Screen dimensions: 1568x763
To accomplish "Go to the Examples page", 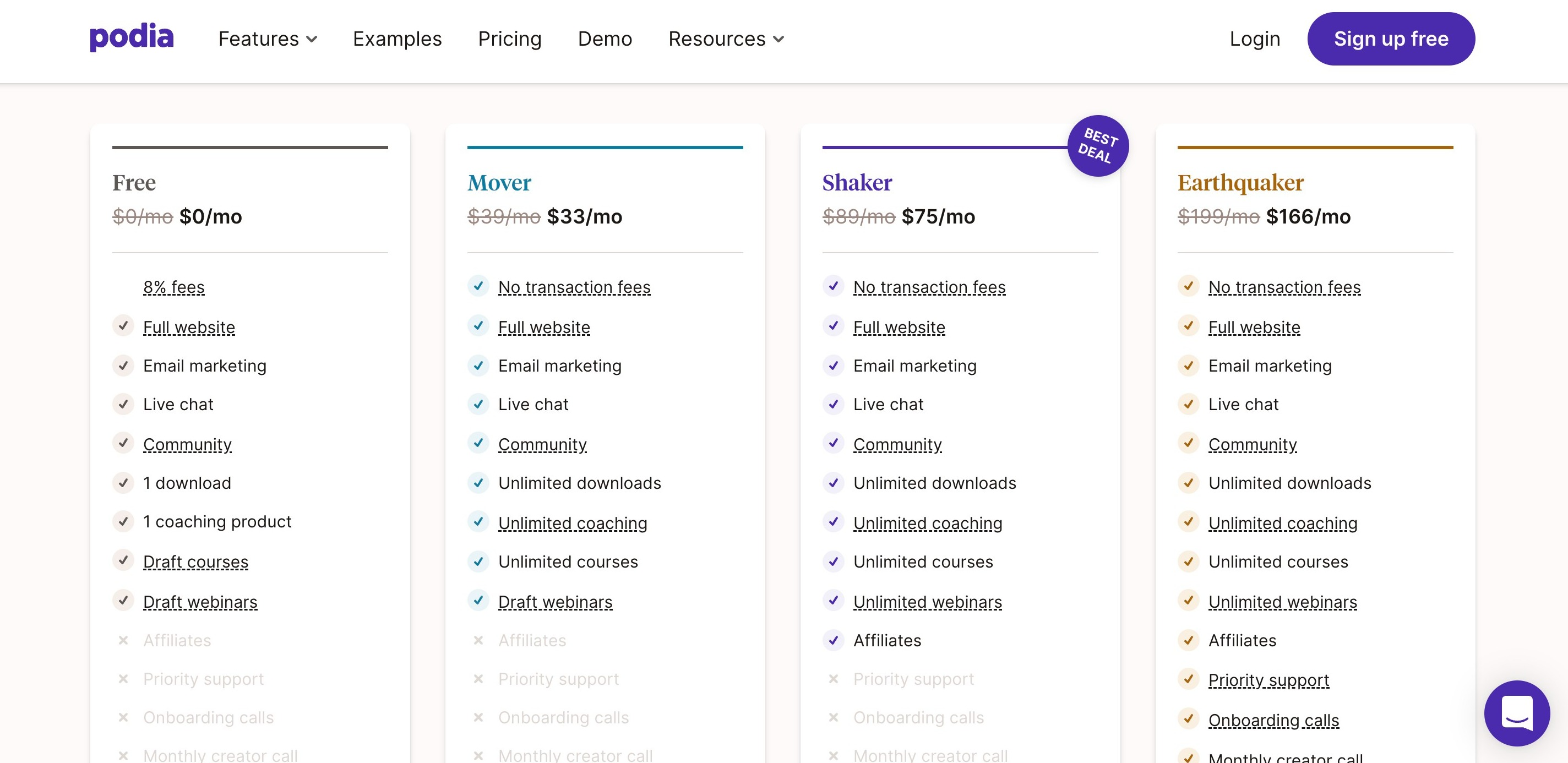I will [x=397, y=39].
